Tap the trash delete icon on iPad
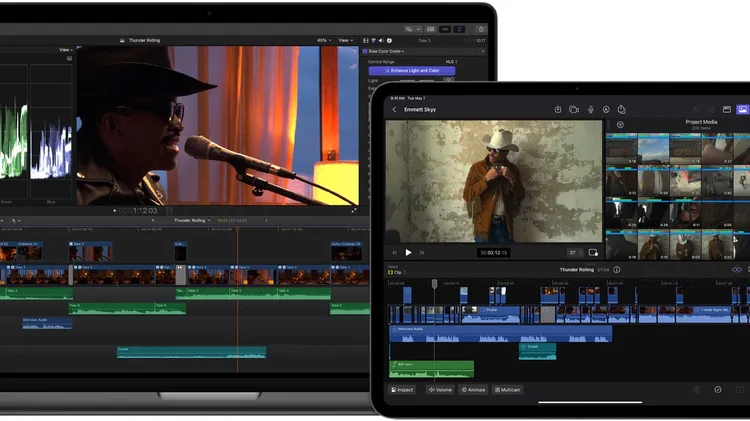 (696, 390)
